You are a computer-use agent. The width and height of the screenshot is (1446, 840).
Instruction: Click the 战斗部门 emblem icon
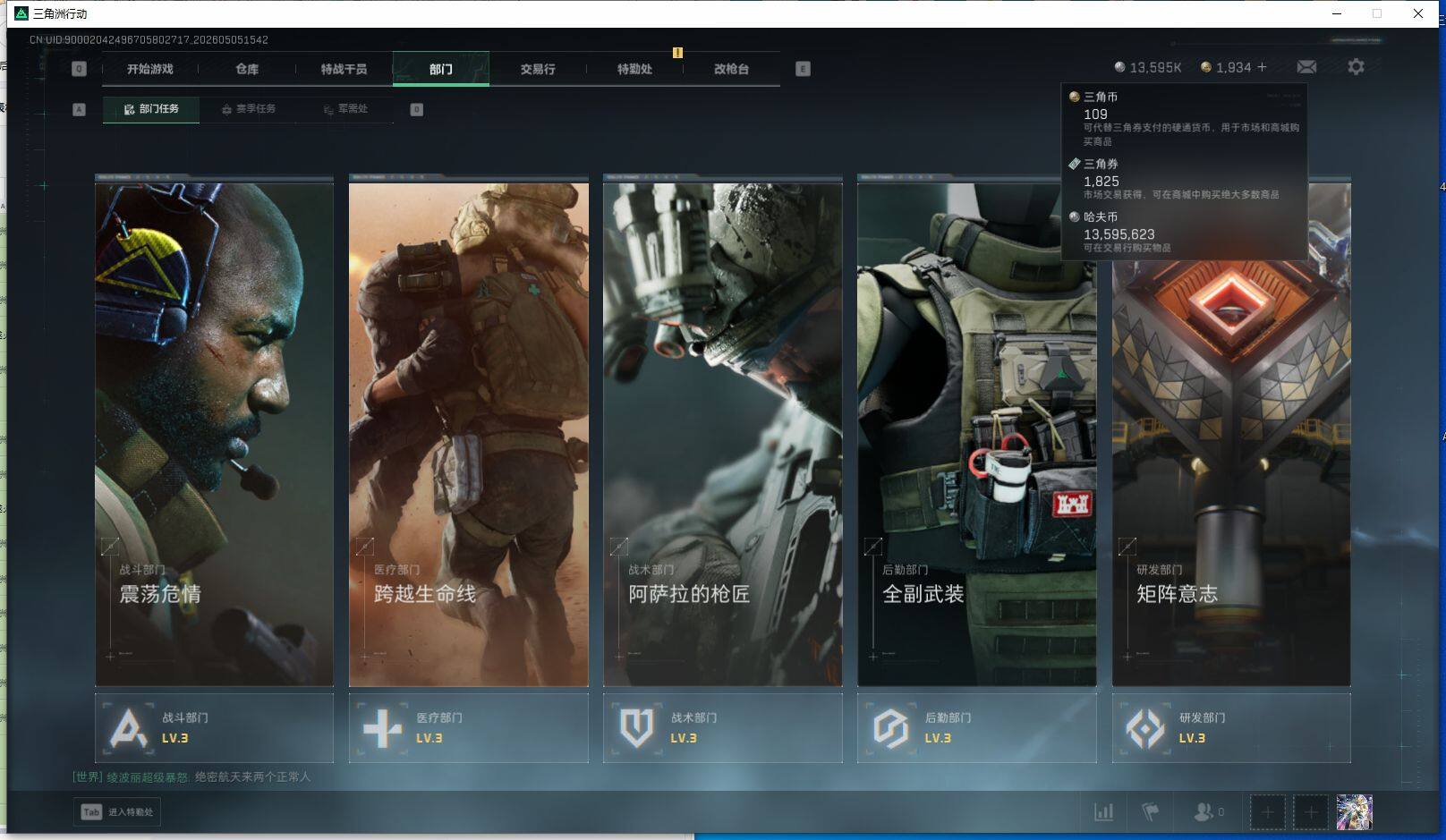coord(128,728)
